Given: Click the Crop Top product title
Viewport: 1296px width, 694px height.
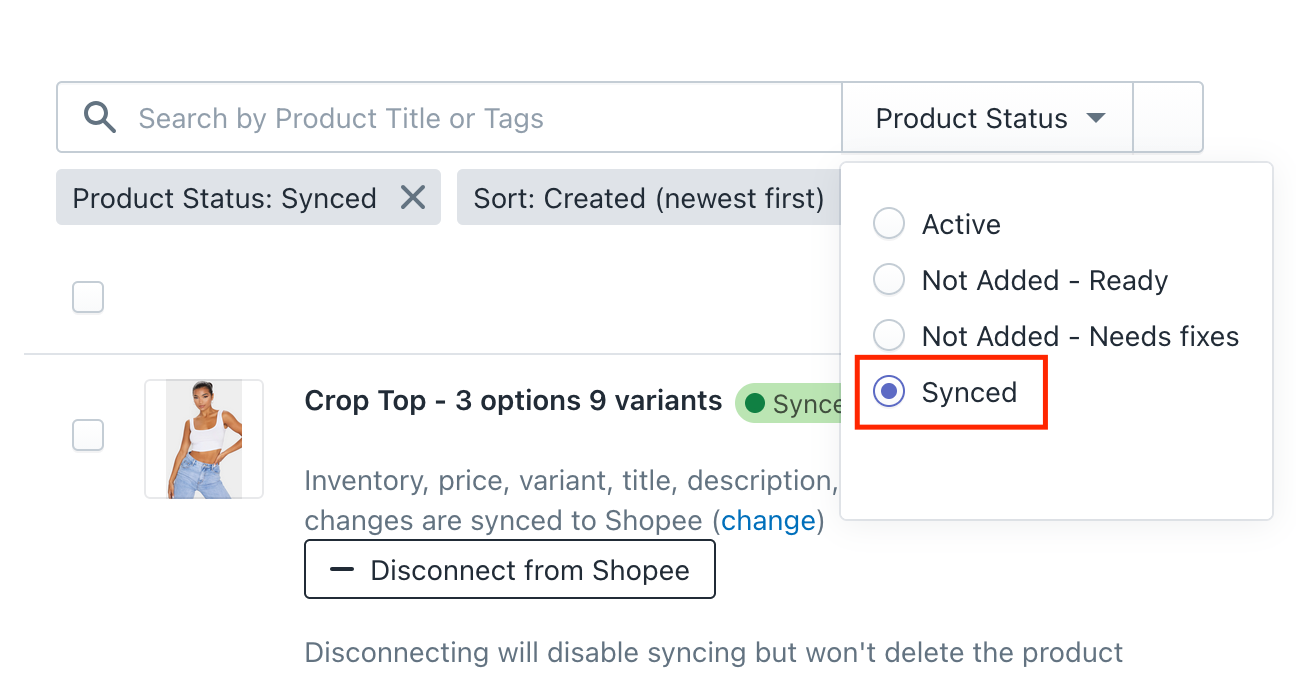Looking at the screenshot, I should click(x=513, y=401).
